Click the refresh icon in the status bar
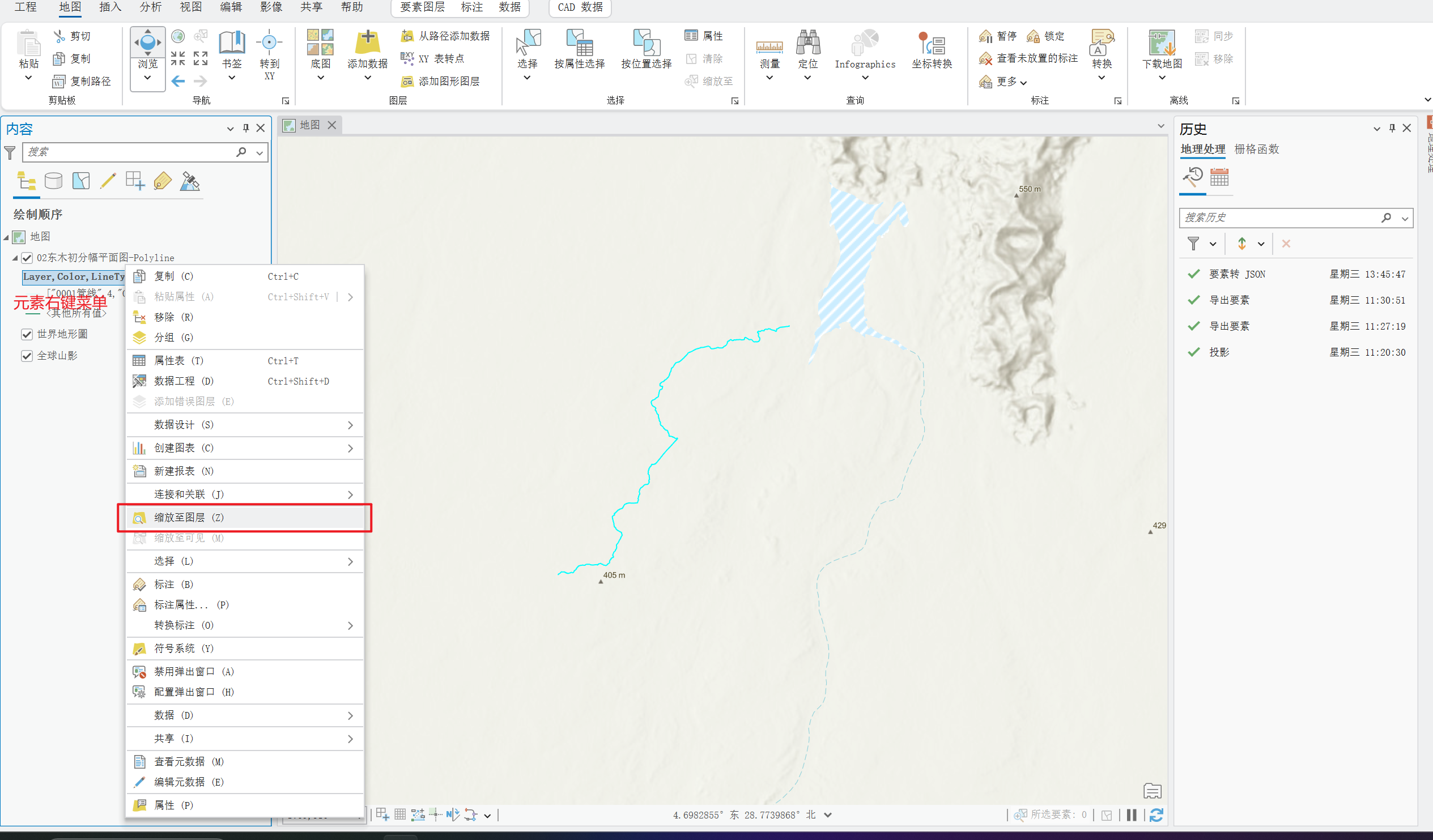 [1156, 815]
